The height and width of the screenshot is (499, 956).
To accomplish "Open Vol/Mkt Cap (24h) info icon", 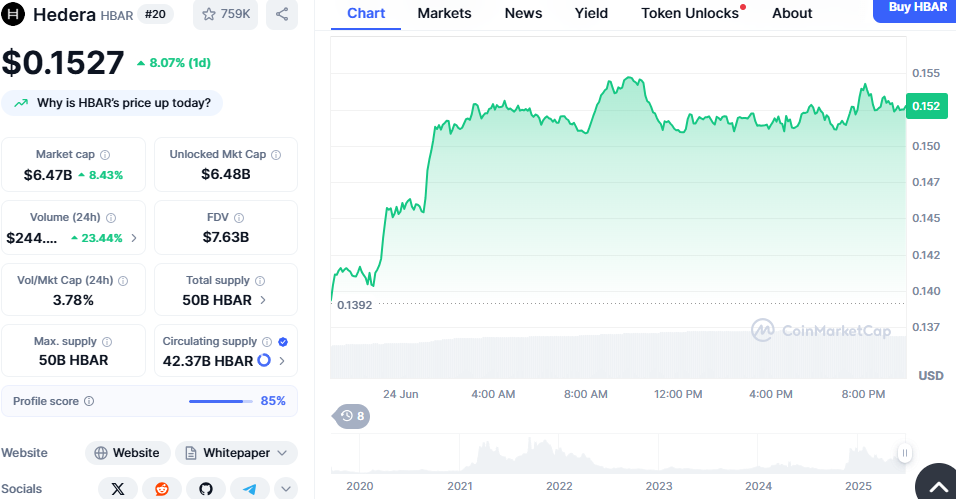I will click(123, 281).
